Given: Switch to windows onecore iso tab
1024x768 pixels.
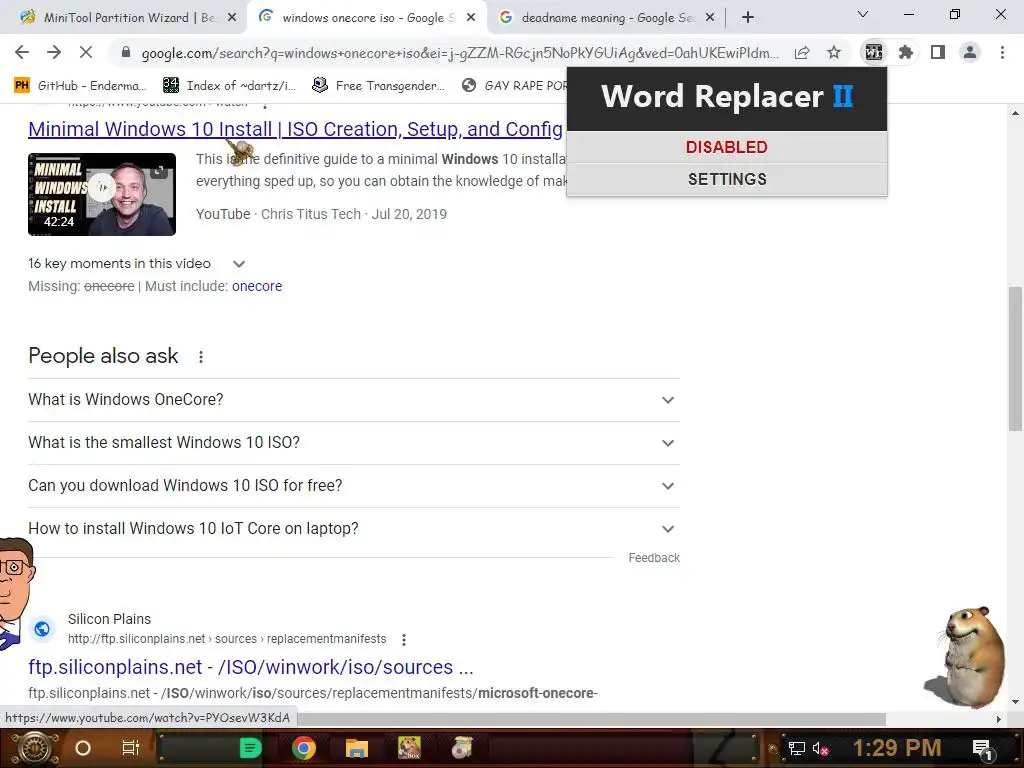Looking at the screenshot, I should [366, 18].
